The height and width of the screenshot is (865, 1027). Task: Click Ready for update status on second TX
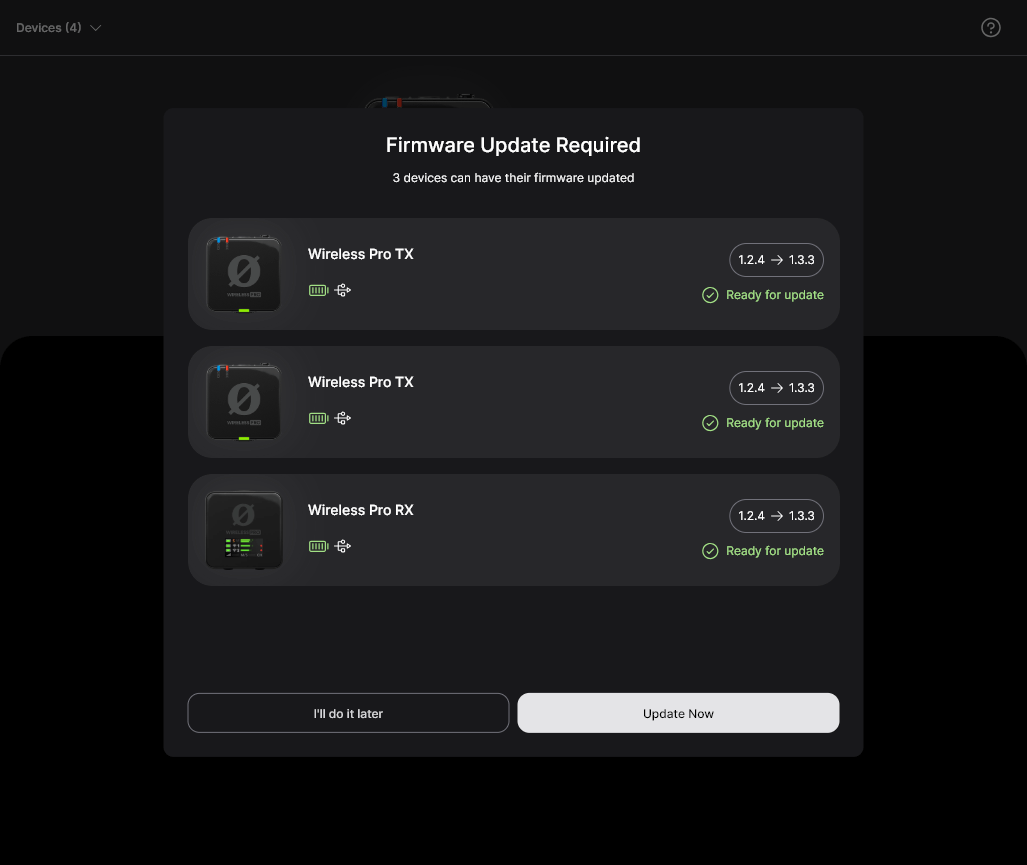(775, 423)
